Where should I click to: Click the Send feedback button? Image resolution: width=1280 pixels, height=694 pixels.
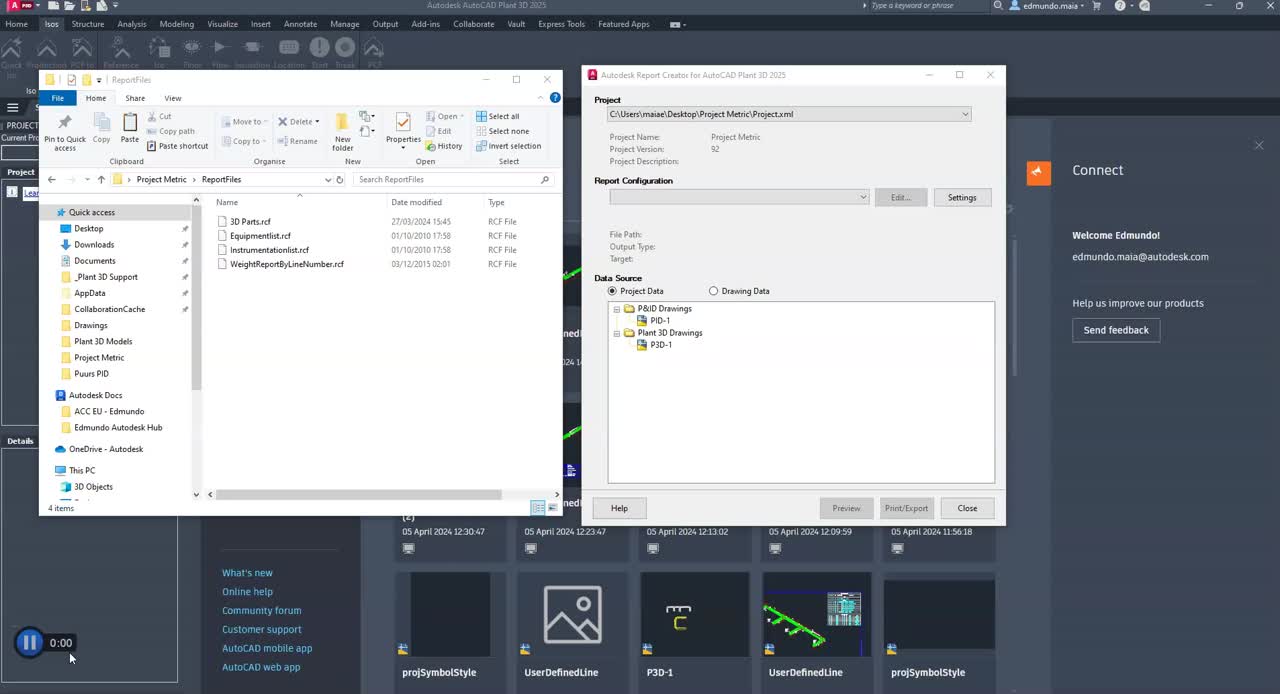pyautogui.click(x=1116, y=330)
